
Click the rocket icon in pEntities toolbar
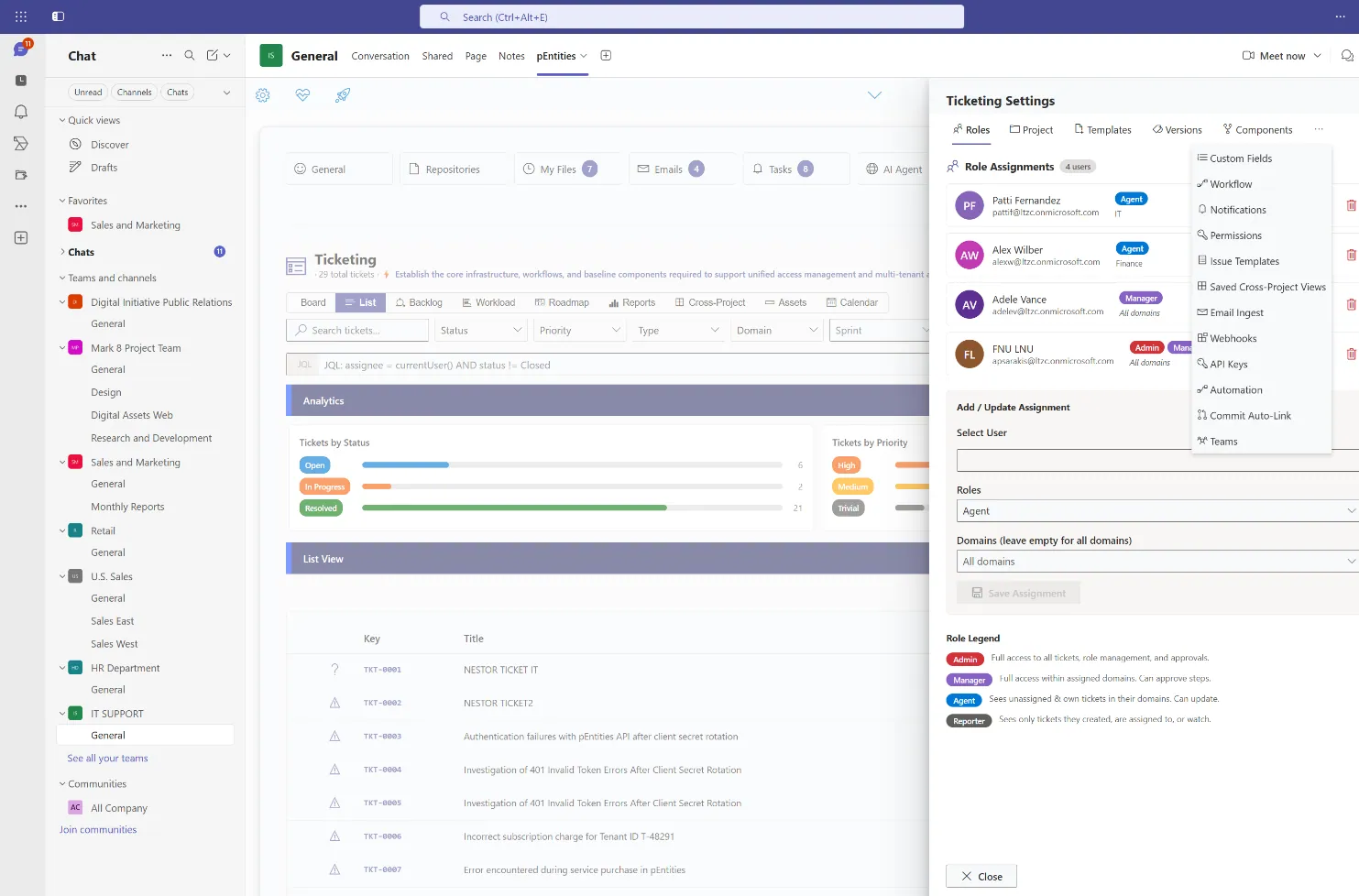point(343,95)
